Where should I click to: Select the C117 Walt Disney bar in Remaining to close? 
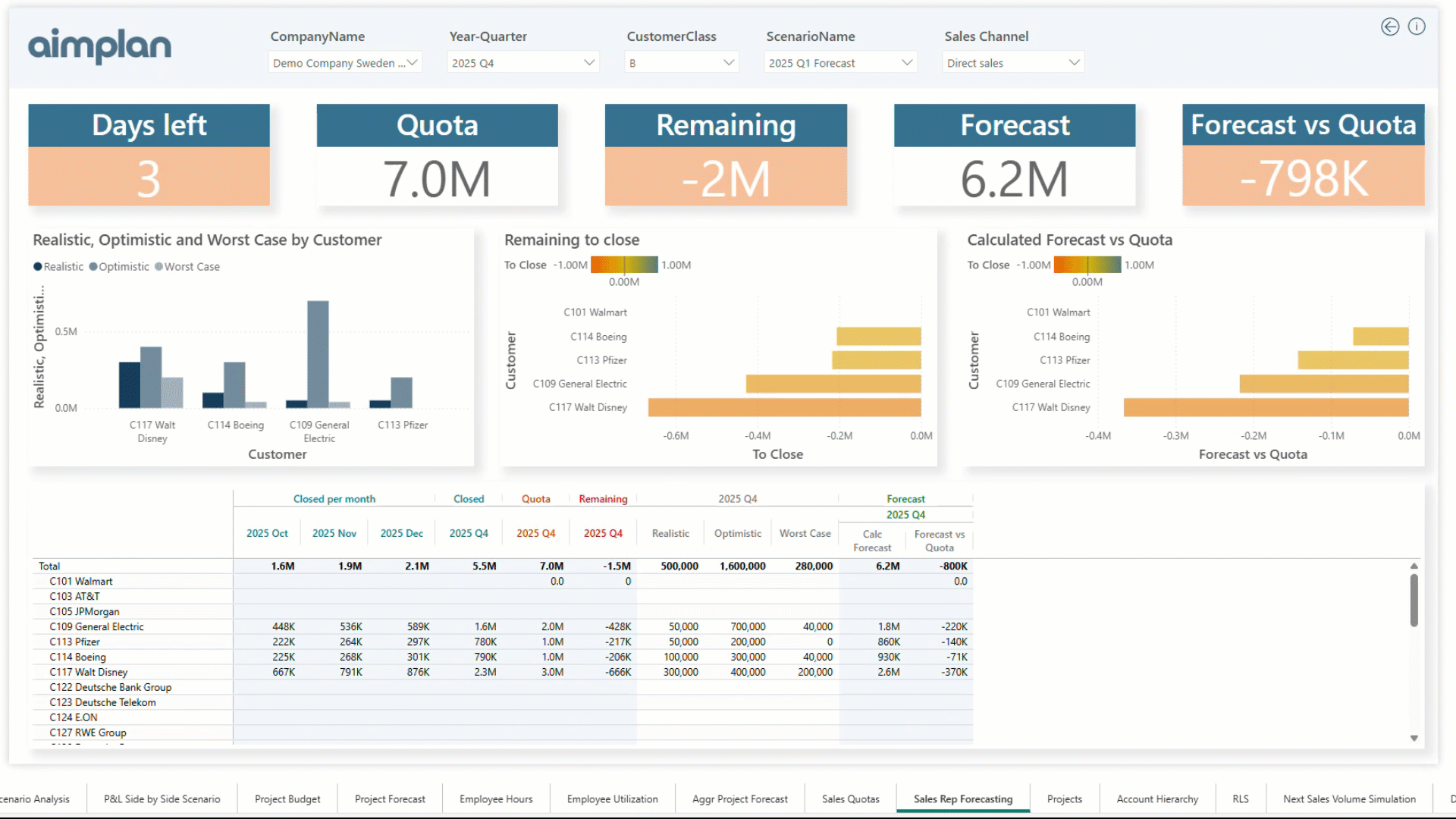(x=785, y=407)
